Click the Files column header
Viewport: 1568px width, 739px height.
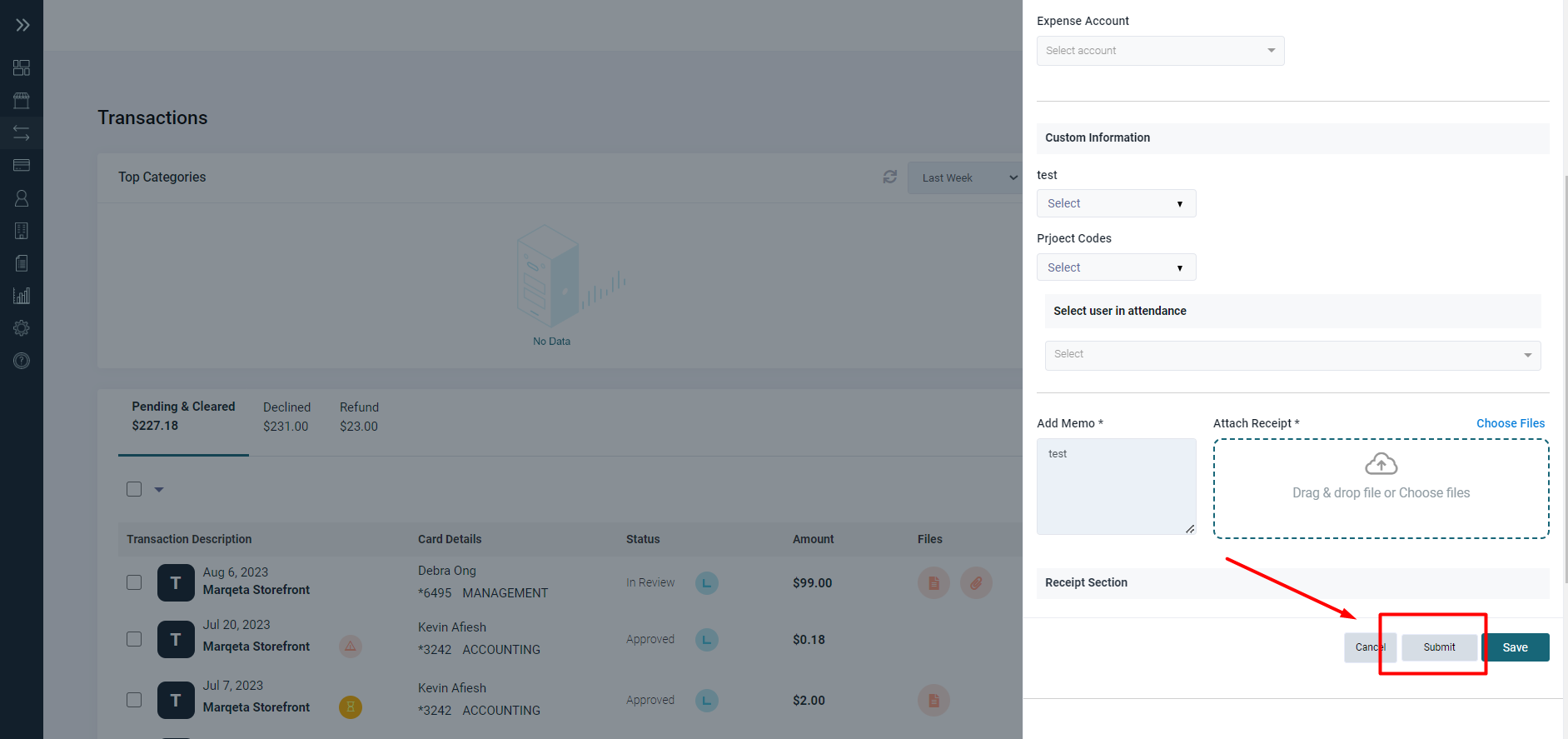pos(930,539)
